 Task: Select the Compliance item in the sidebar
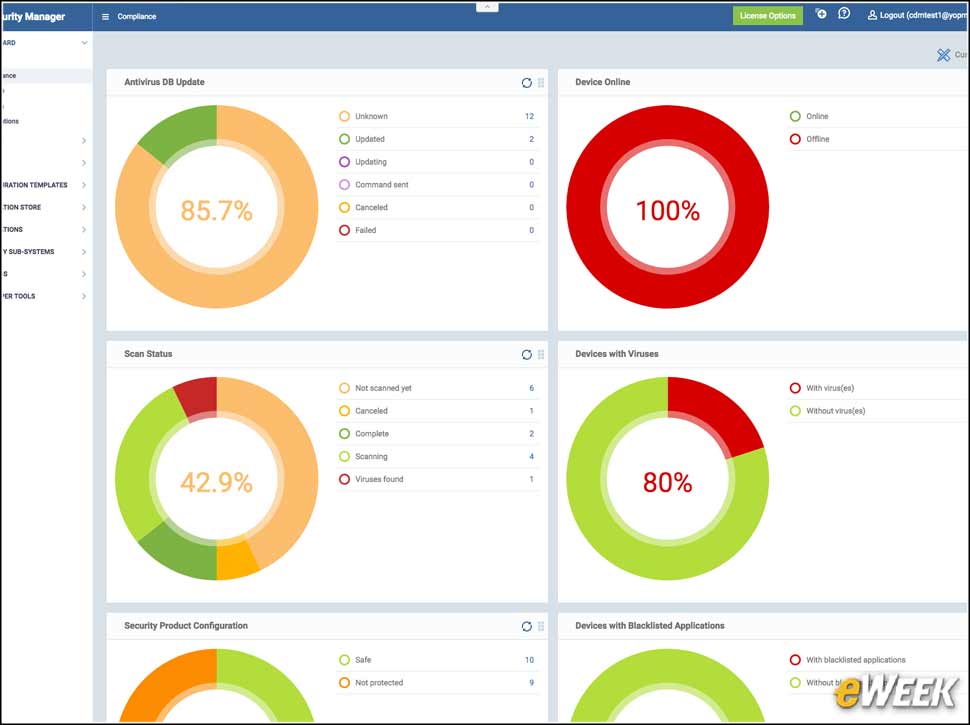point(45,75)
